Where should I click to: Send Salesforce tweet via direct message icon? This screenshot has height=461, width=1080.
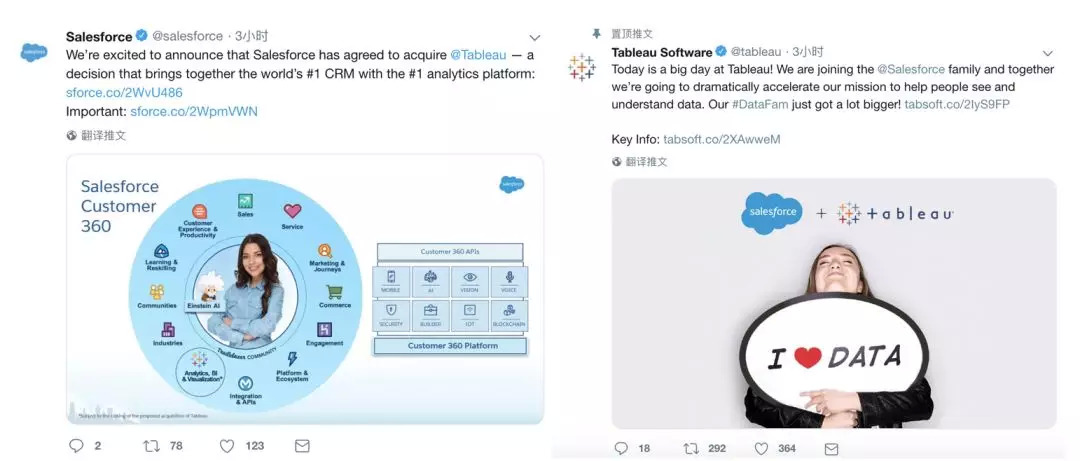click(302, 446)
